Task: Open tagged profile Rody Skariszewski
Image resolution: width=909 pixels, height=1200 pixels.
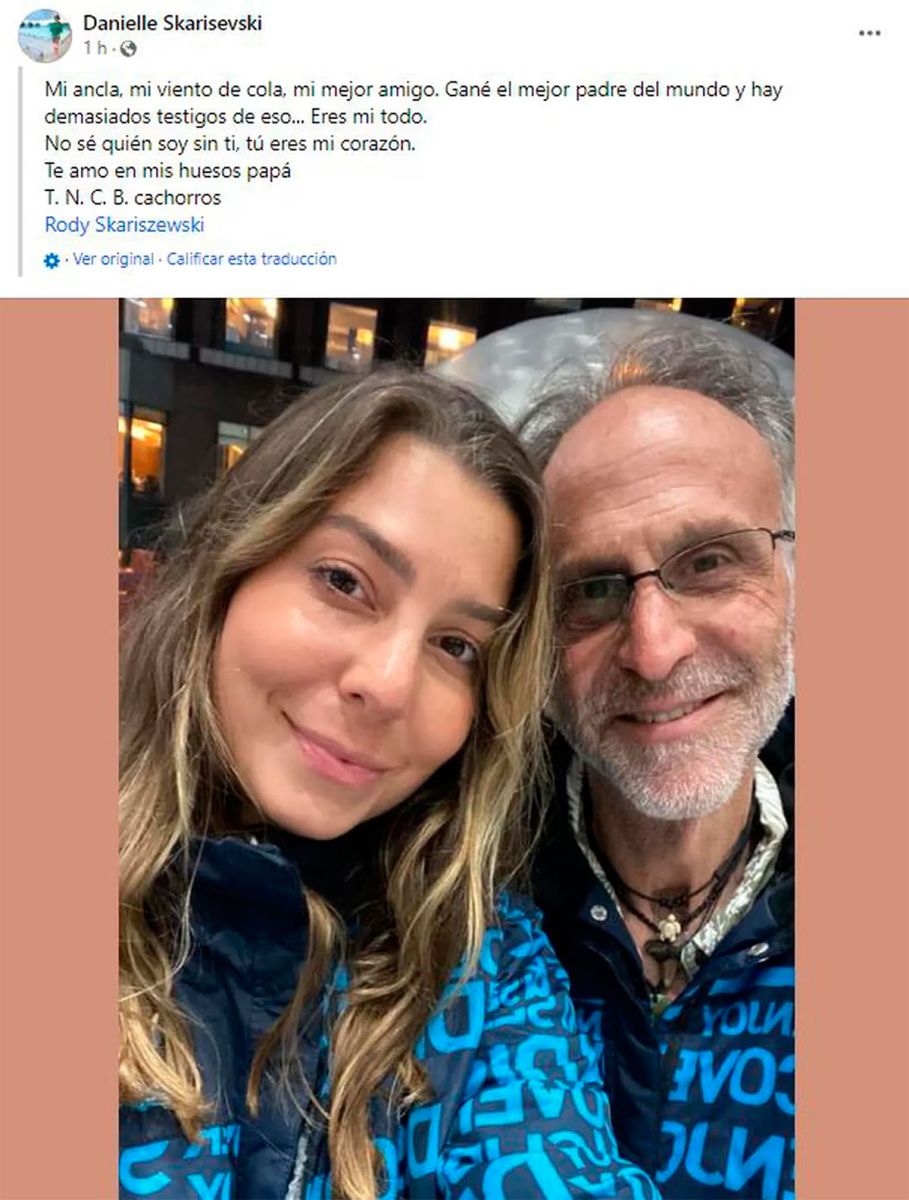Action: [124, 225]
